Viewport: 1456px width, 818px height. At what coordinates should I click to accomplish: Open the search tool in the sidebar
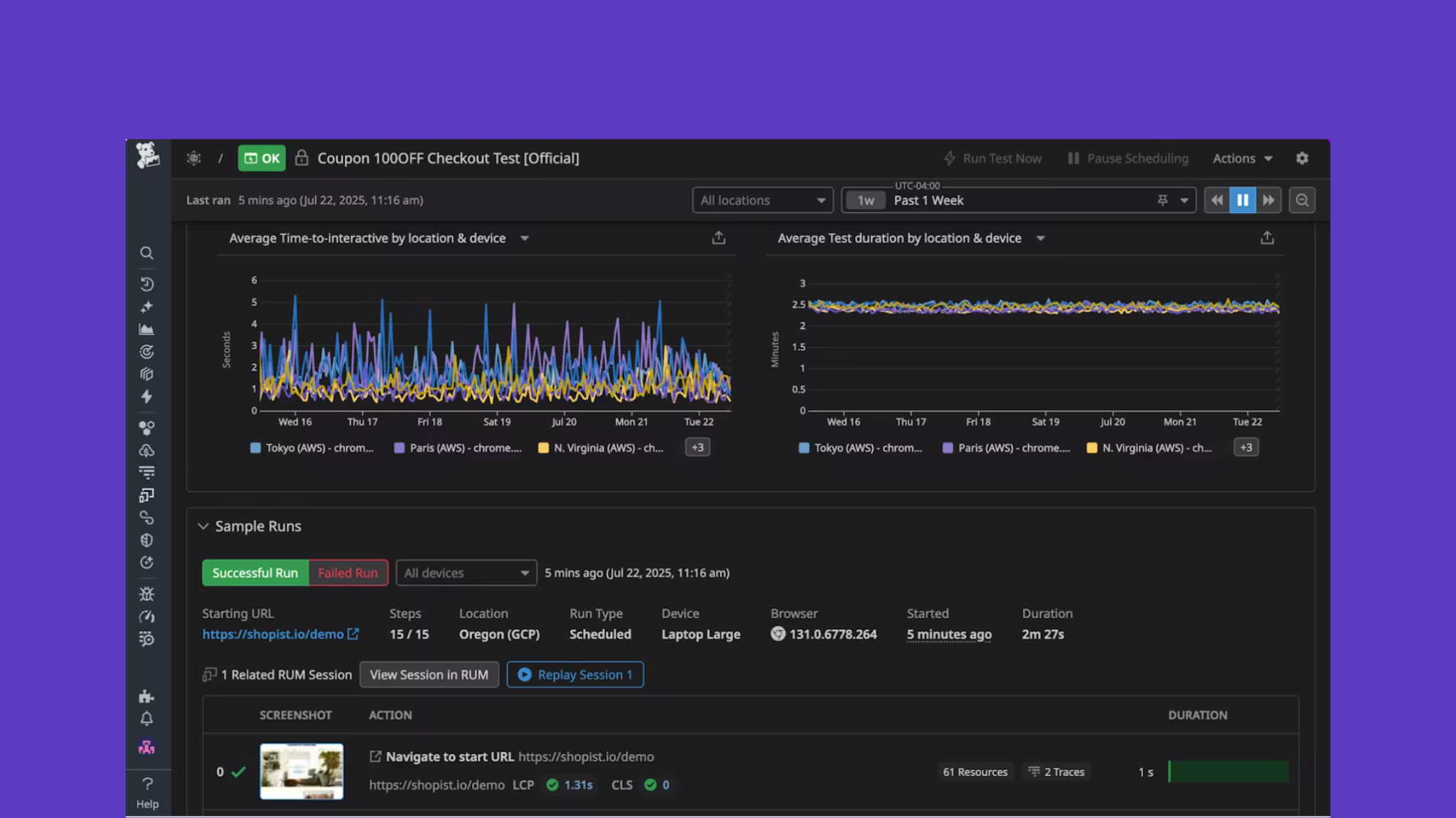tap(147, 253)
